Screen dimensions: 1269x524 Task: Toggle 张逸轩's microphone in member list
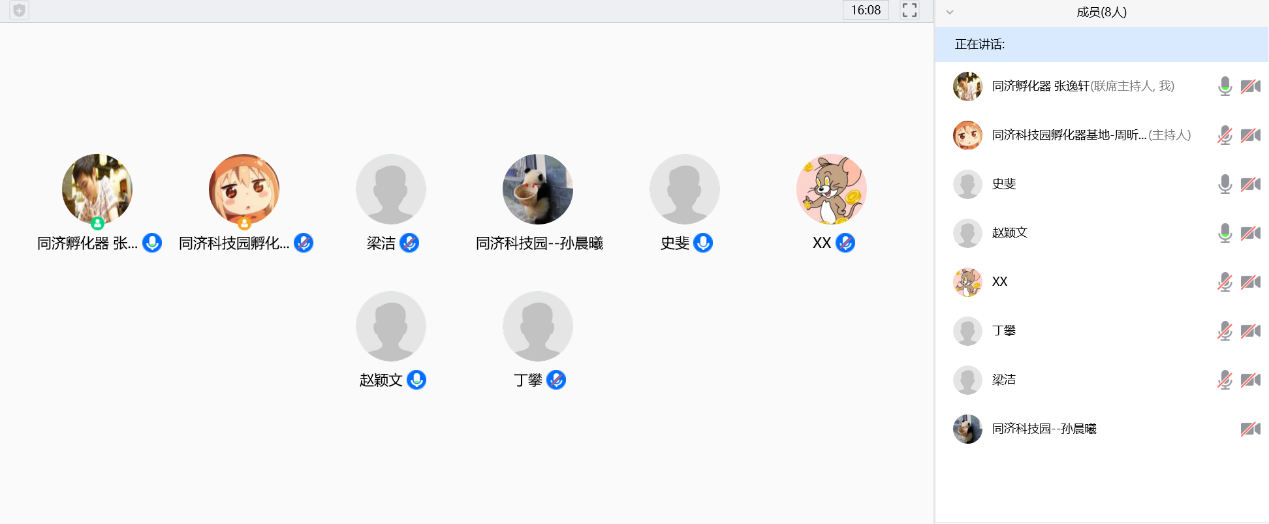click(1225, 86)
